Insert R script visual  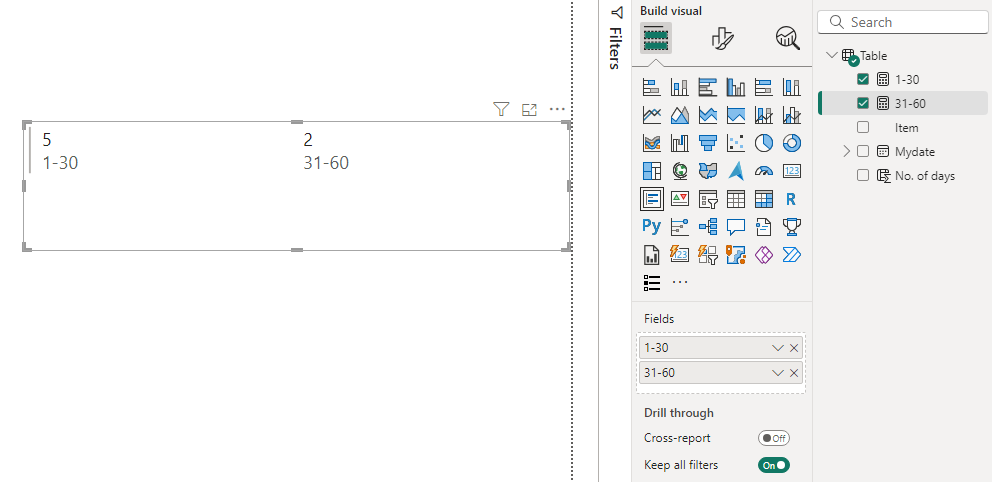(x=791, y=199)
